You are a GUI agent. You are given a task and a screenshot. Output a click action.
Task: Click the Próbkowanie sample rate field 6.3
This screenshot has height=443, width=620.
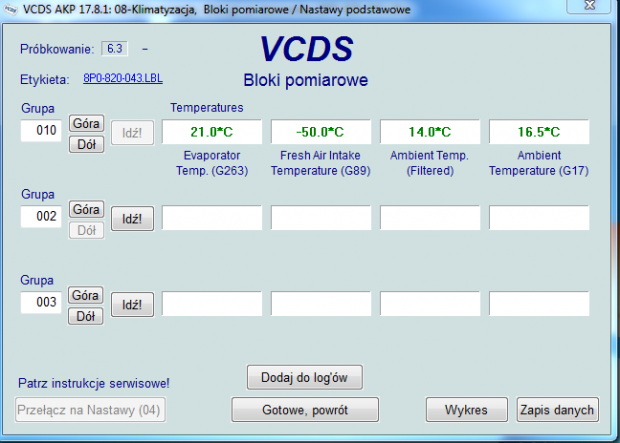[x=115, y=49]
